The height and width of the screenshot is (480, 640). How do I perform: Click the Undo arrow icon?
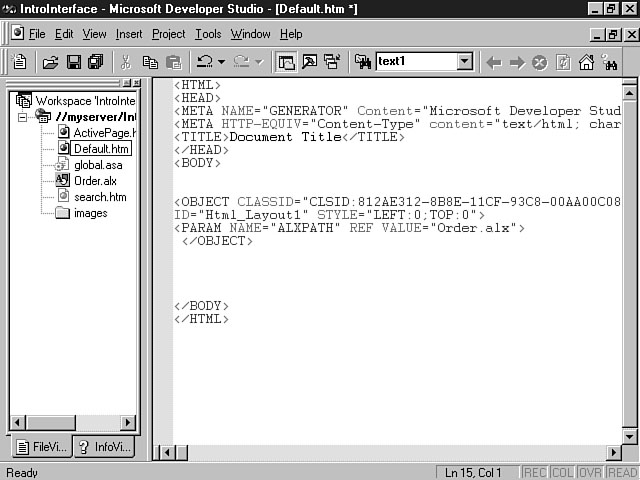pos(204,62)
